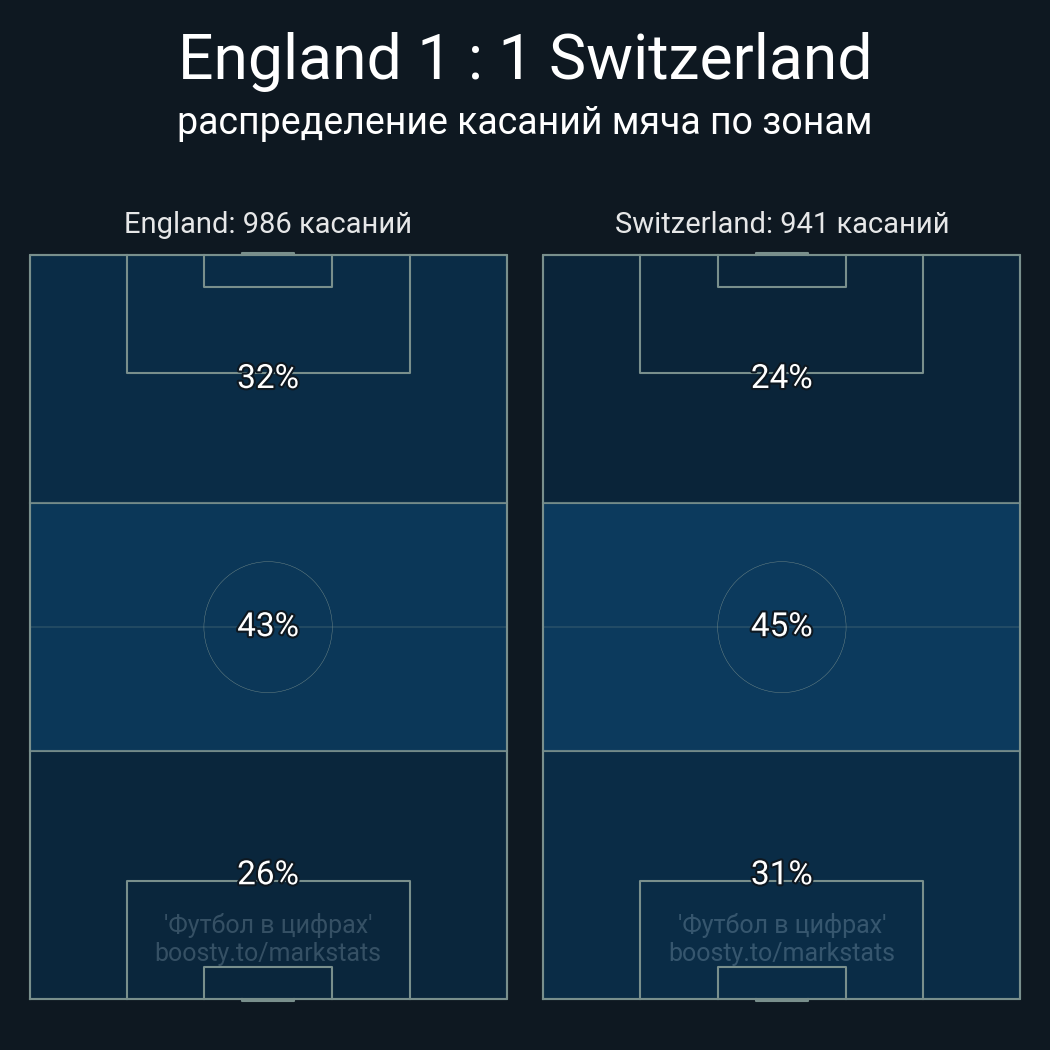Click the top penalty area on England pitch
This screenshot has height=1050, width=1050.
click(x=268, y=328)
